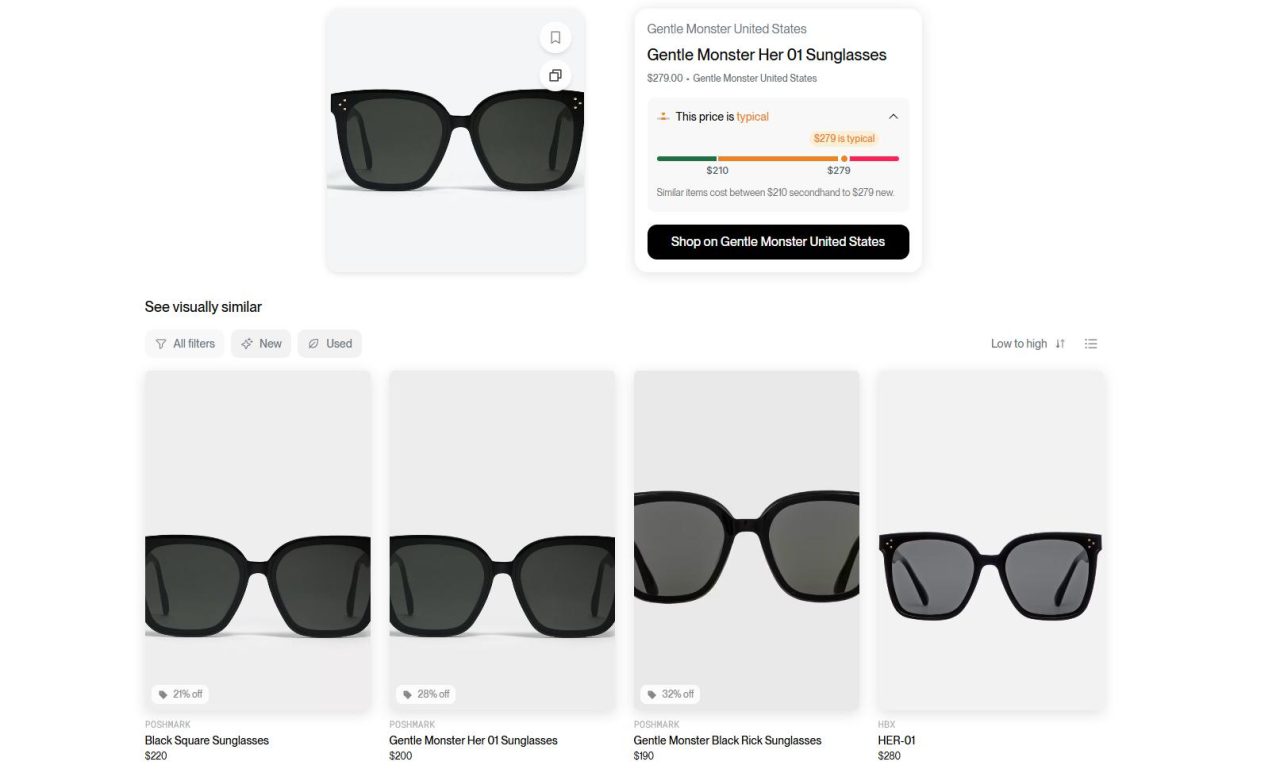Bookmark the Her 01 Sunglasses
Viewport: 1280px width, 773px height.
tap(555, 38)
